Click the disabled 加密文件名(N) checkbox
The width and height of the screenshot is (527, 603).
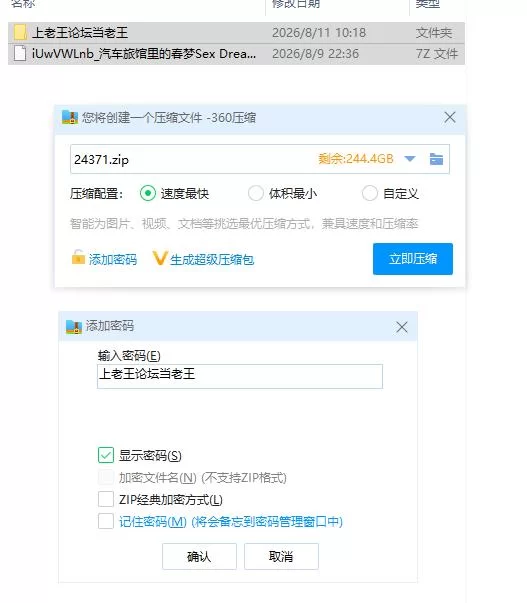tap(106, 477)
